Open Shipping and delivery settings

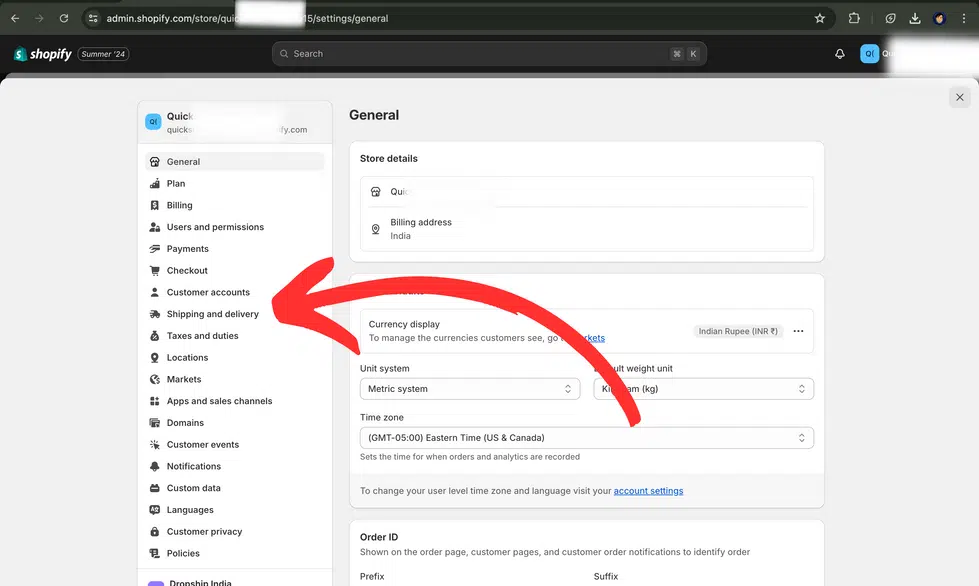(212, 313)
